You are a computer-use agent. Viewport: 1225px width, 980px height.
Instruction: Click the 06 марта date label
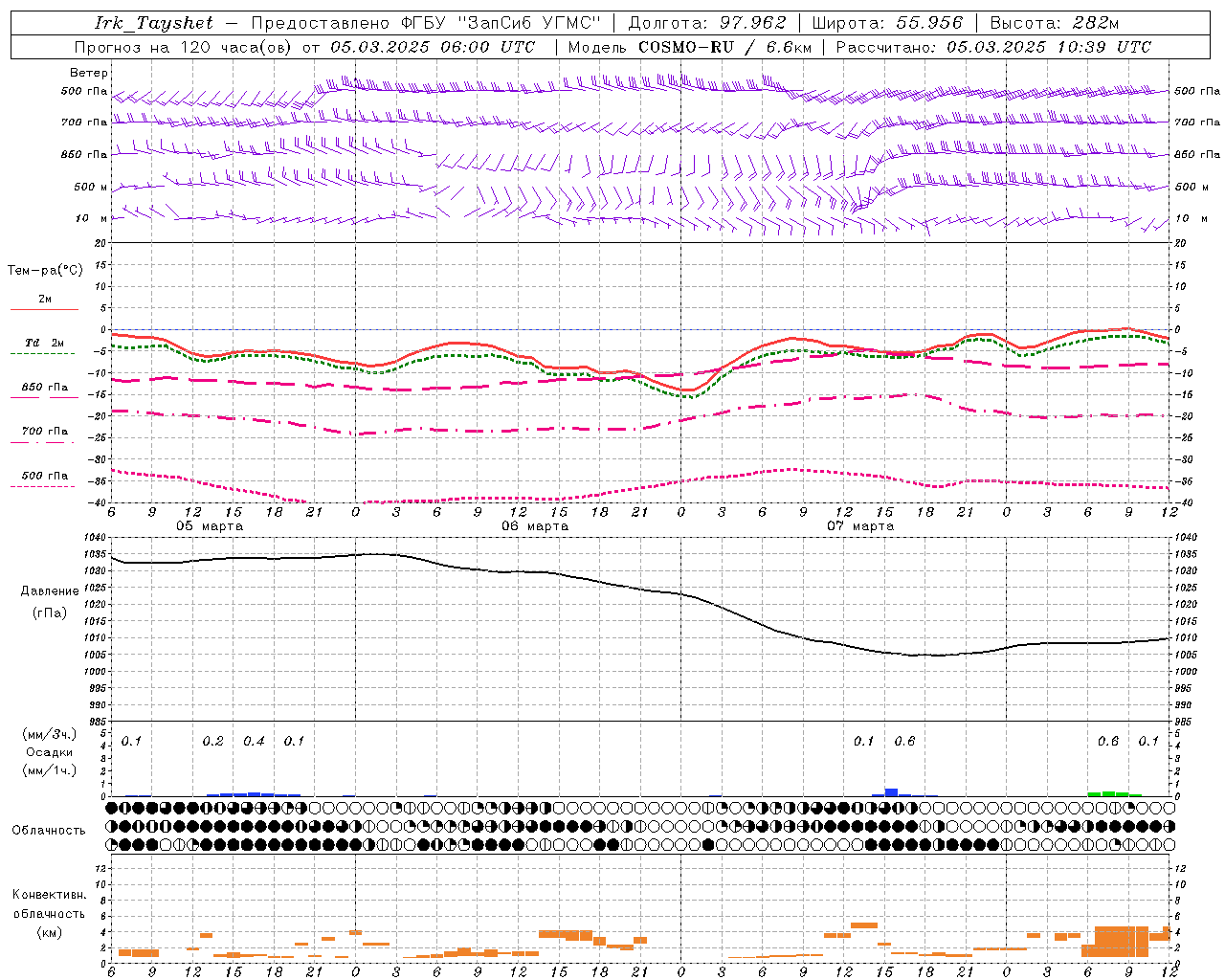click(x=535, y=526)
